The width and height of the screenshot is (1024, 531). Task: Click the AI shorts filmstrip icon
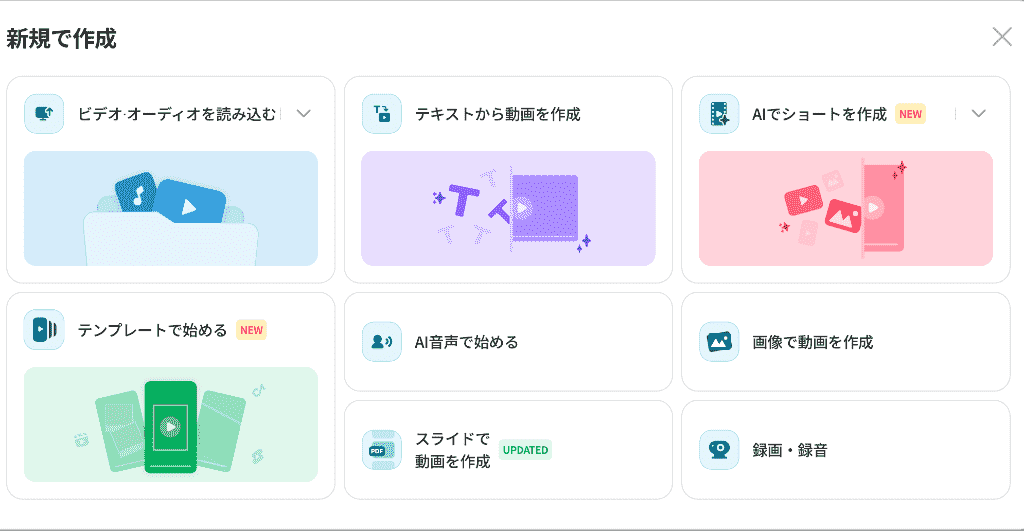719,114
